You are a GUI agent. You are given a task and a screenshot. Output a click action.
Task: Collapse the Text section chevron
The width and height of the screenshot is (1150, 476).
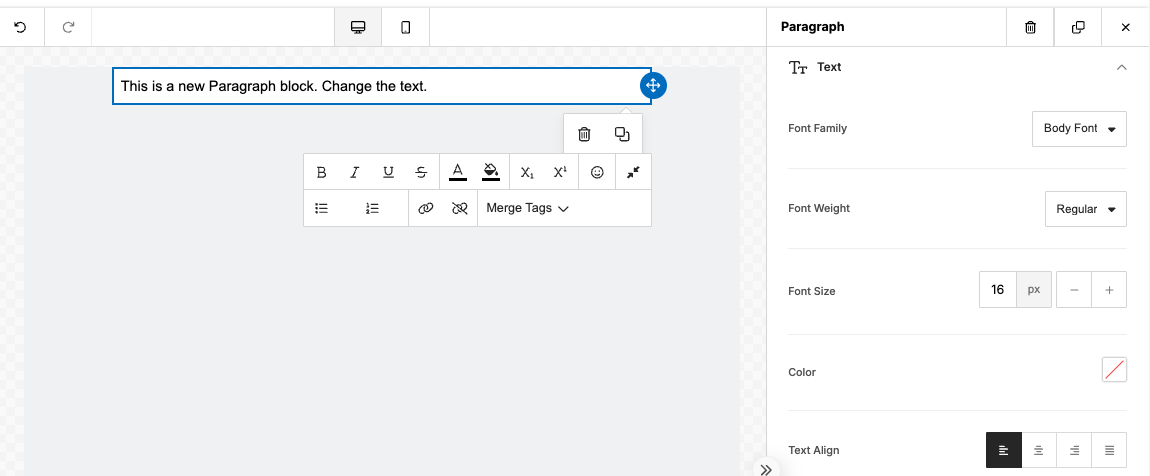tap(1121, 67)
